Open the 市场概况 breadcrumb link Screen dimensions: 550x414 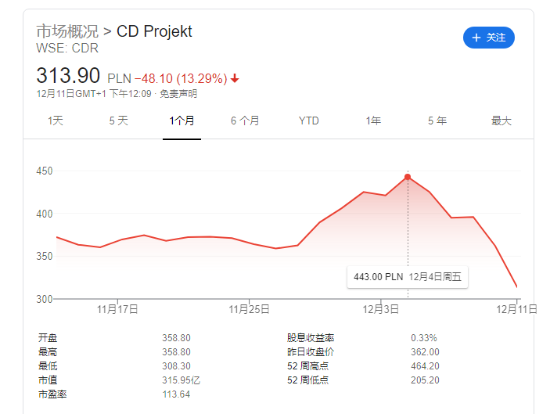(67, 31)
